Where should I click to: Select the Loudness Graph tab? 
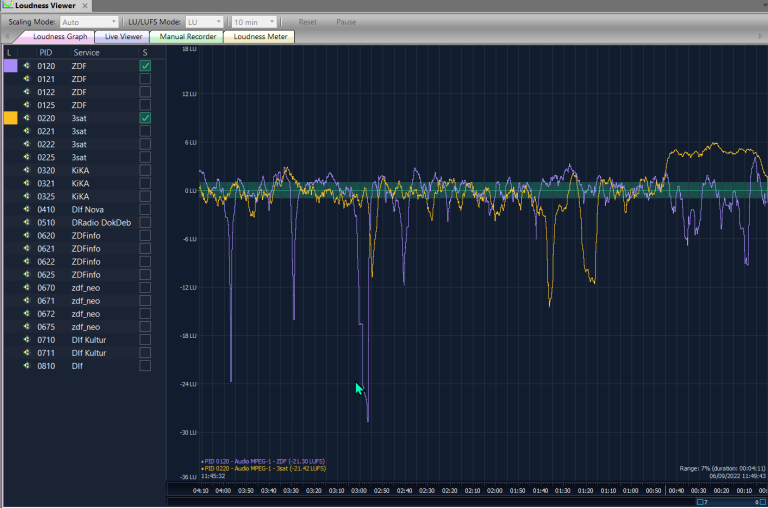(x=60, y=37)
